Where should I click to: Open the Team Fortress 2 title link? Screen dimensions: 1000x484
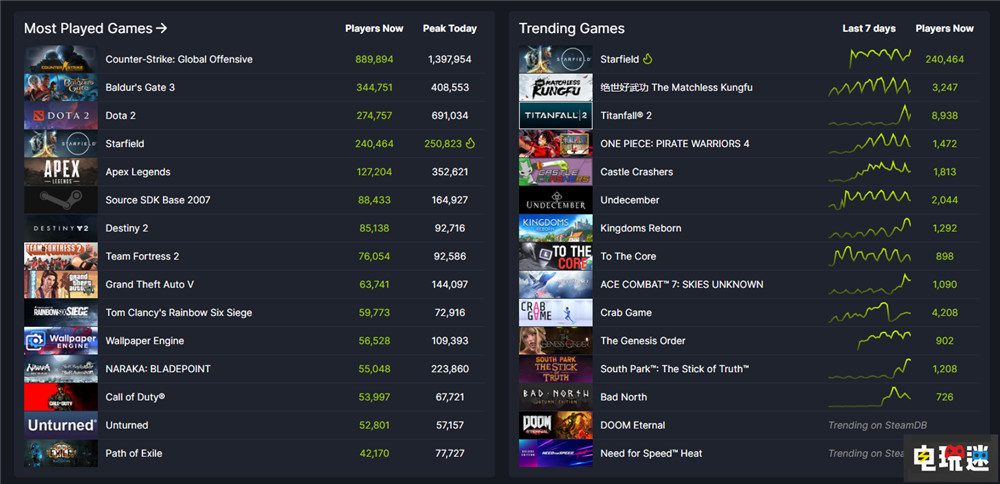click(142, 257)
